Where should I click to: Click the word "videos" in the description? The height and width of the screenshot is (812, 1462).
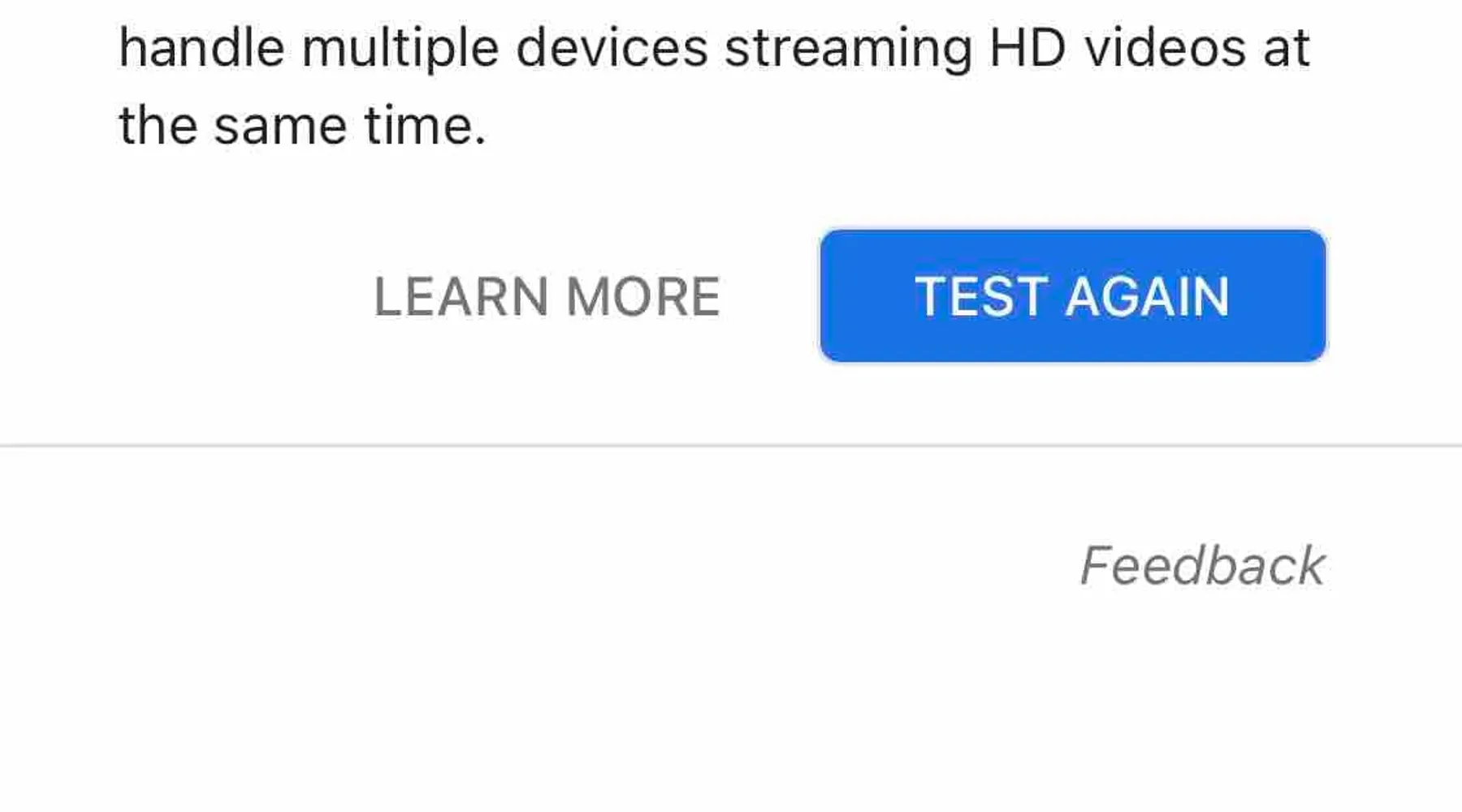click(1166, 48)
